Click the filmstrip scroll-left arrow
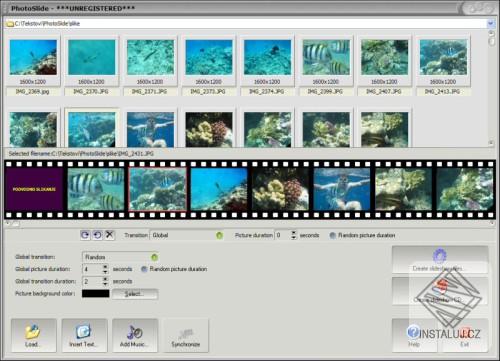Viewport: 500px width, 361px height. pyautogui.click(x=7, y=223)
